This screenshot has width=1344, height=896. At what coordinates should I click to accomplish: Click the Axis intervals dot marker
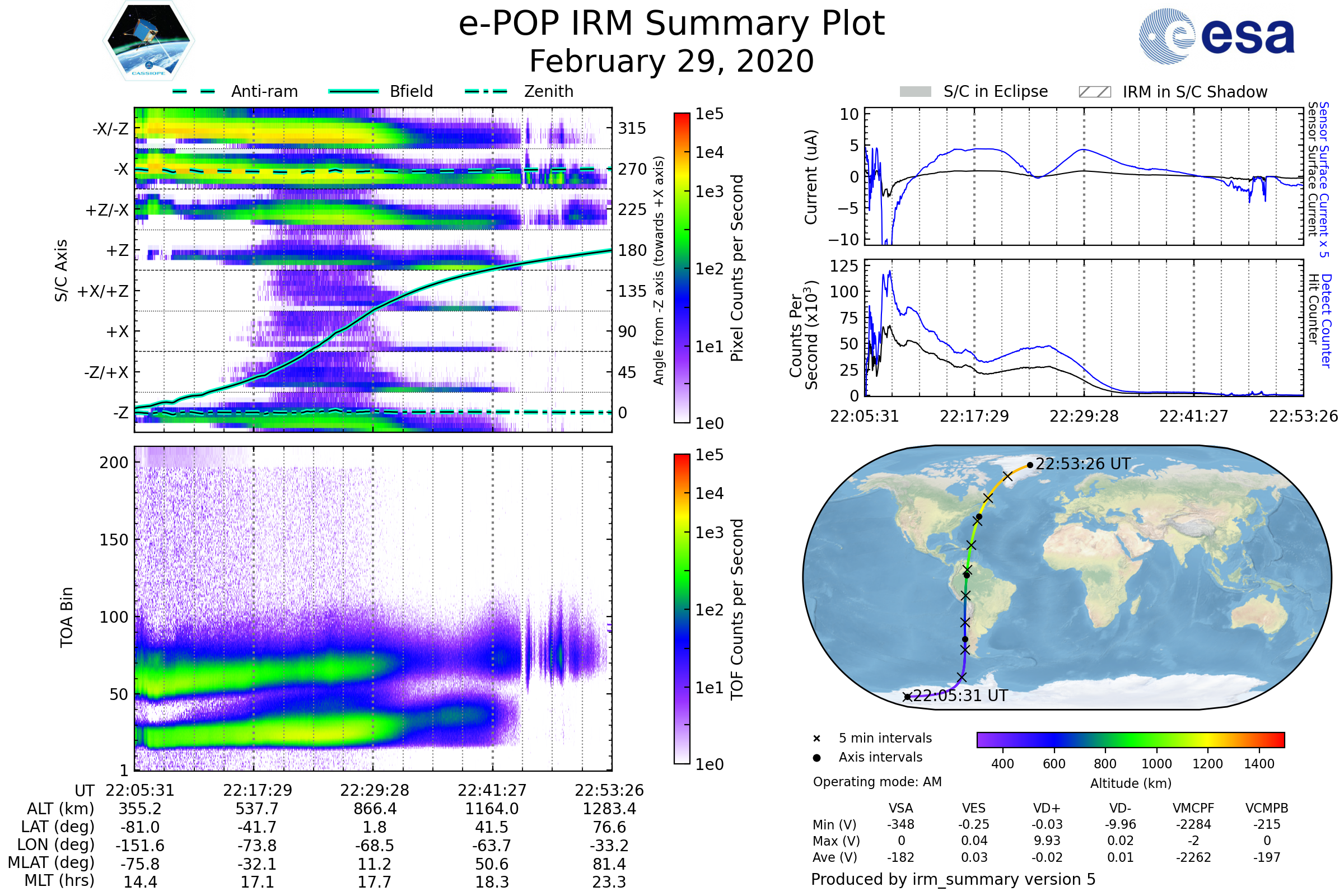816,758
